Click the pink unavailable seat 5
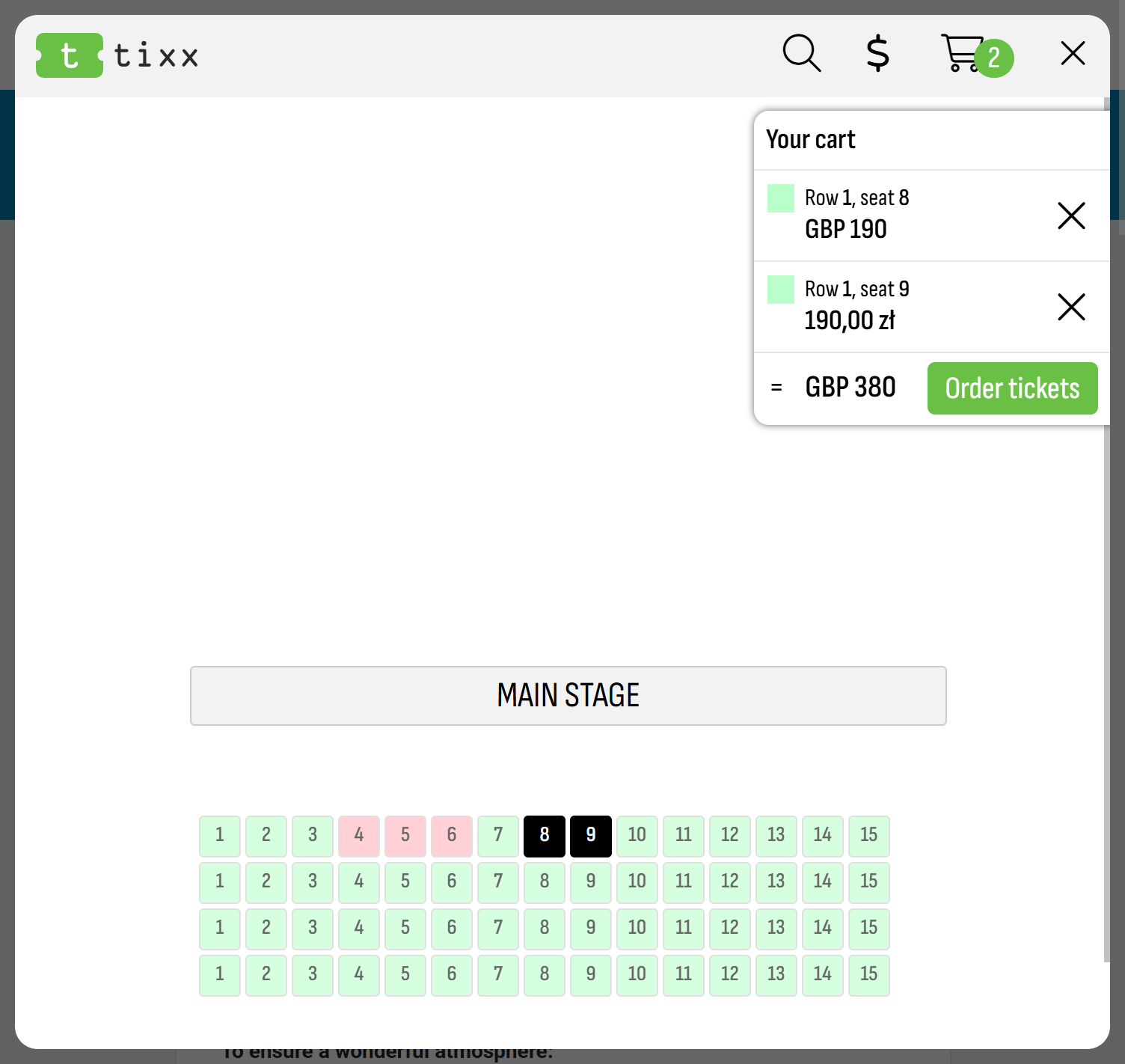This screenshot has height=1064, width=1125. click(x=405, y=836)
